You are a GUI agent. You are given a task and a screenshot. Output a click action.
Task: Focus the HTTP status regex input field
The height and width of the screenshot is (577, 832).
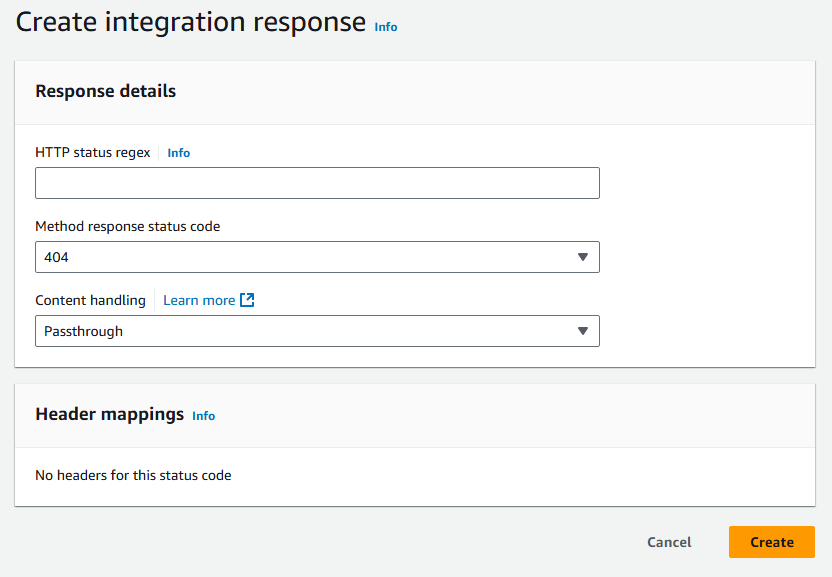(317, 183)
